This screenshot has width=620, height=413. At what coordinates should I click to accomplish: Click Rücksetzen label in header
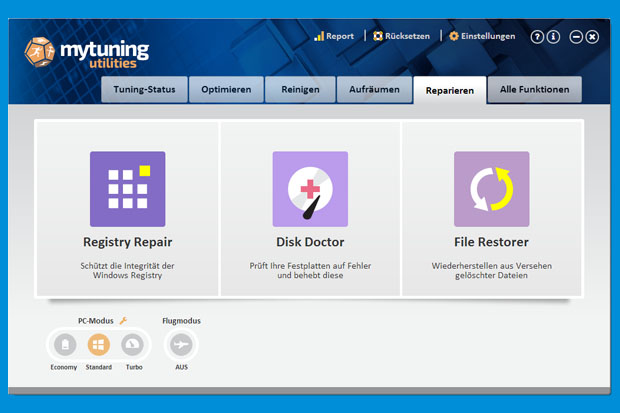click(407, 36)
